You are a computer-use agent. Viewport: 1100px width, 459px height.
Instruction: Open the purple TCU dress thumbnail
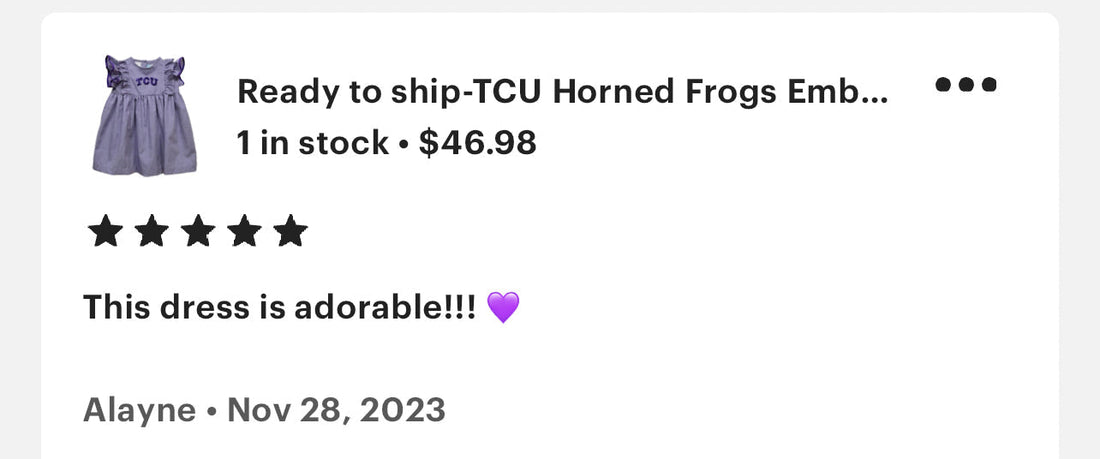coord(145,116)
